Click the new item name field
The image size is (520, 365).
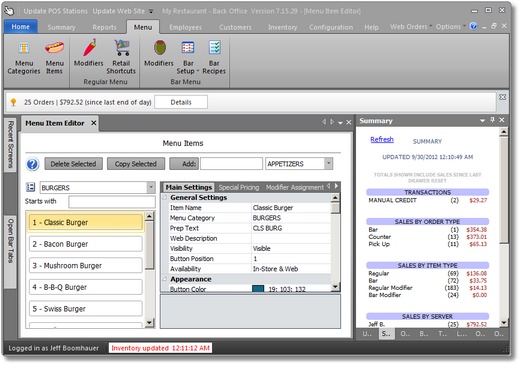[x=231, y=164]
